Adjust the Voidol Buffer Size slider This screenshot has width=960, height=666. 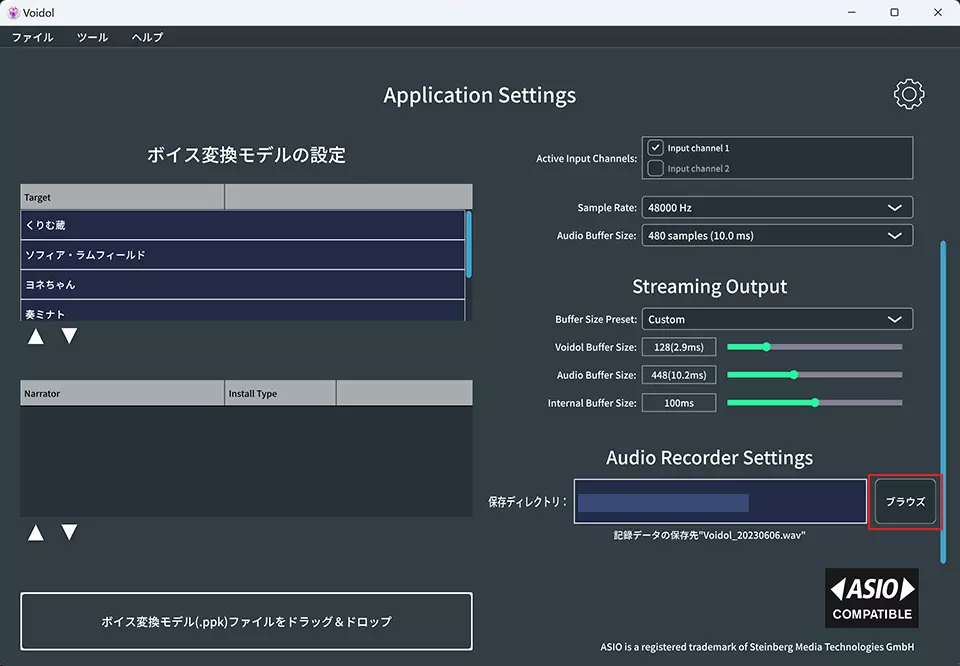pyautogui.click(x=814, y=347)
